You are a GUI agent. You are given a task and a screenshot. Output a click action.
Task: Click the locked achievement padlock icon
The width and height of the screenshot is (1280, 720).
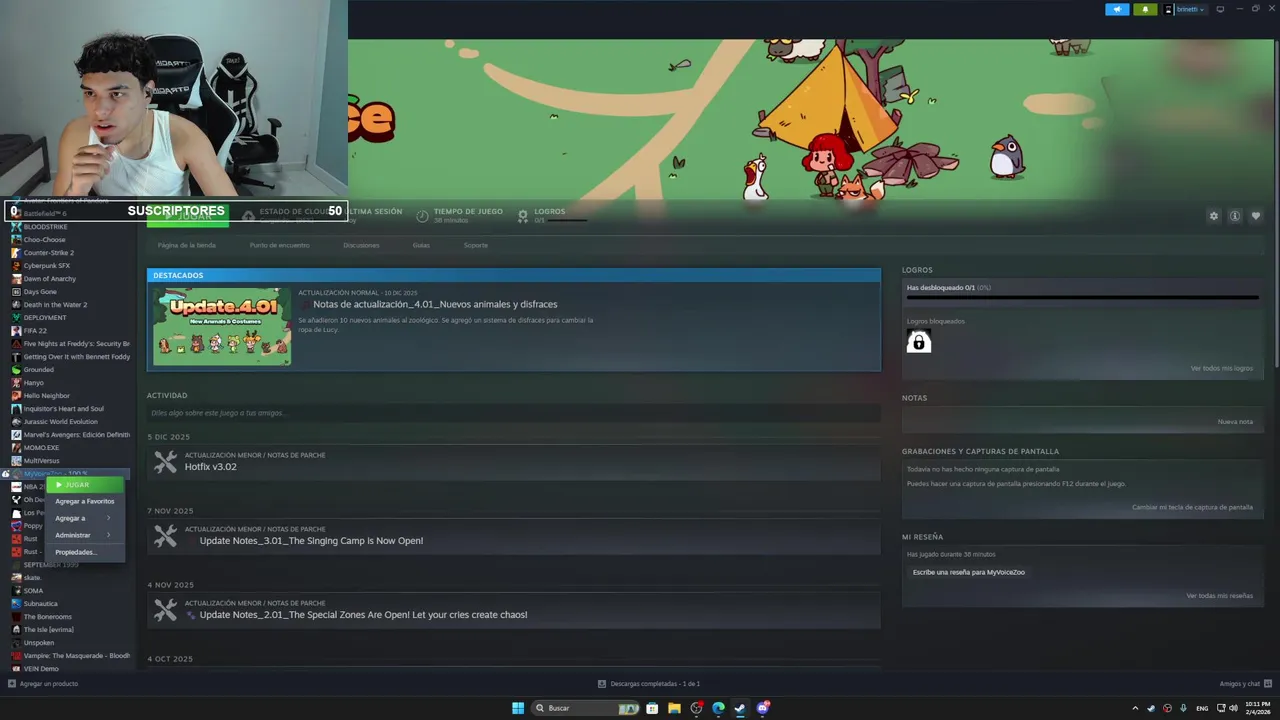click(918, 342)
